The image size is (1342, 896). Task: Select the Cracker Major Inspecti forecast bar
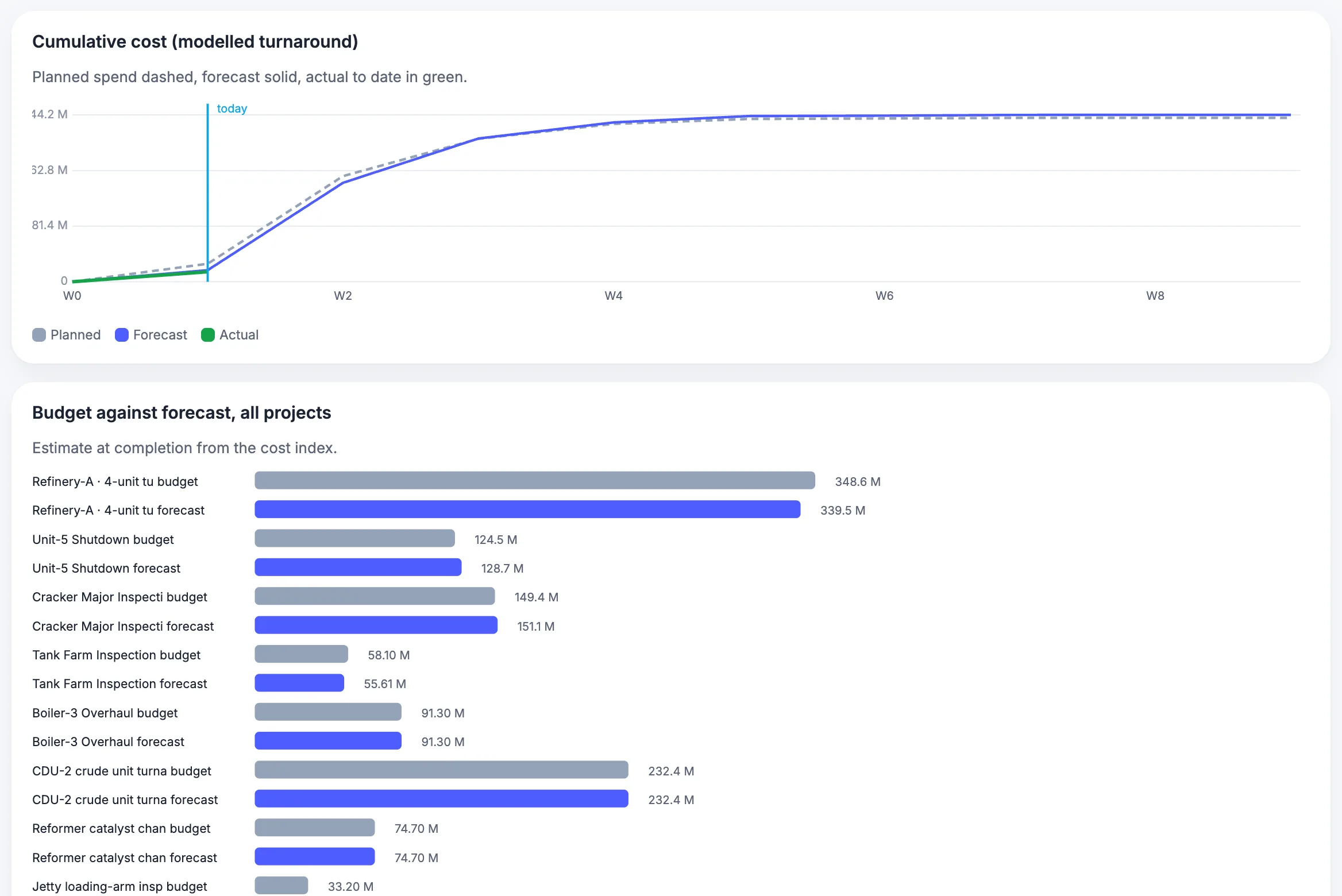coord(376,625)
